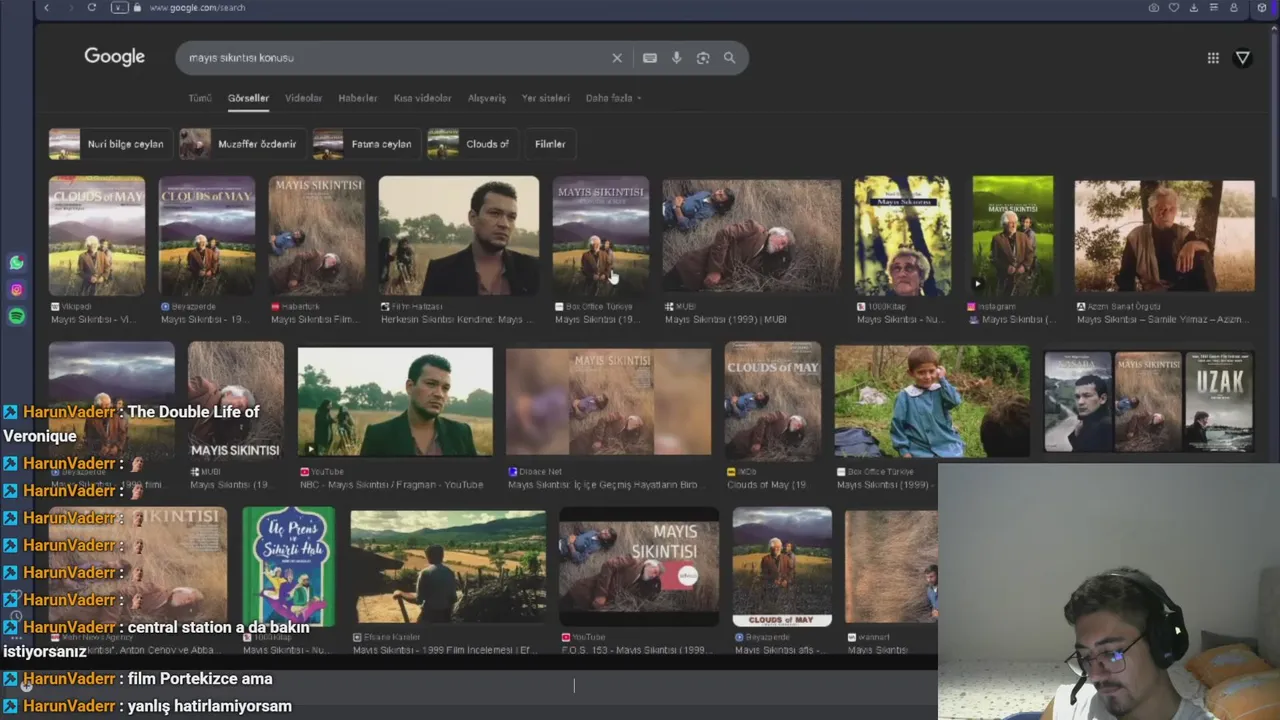Open the Azizm Sanat Örgütü old man image
The image size is (1280, 720).
[1165, 236]
